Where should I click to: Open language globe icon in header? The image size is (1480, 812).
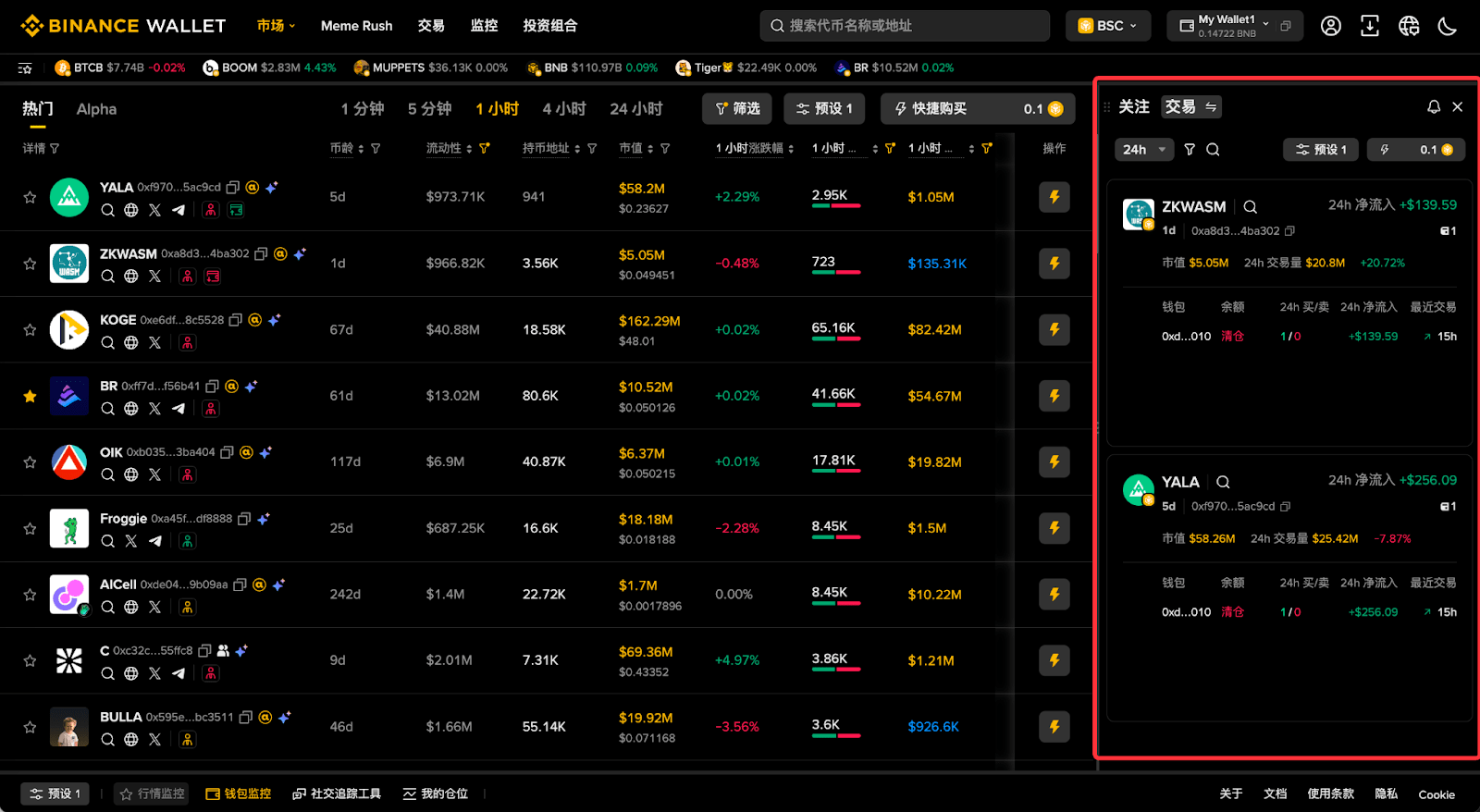pyautogui.click(x=1409, y=26)
